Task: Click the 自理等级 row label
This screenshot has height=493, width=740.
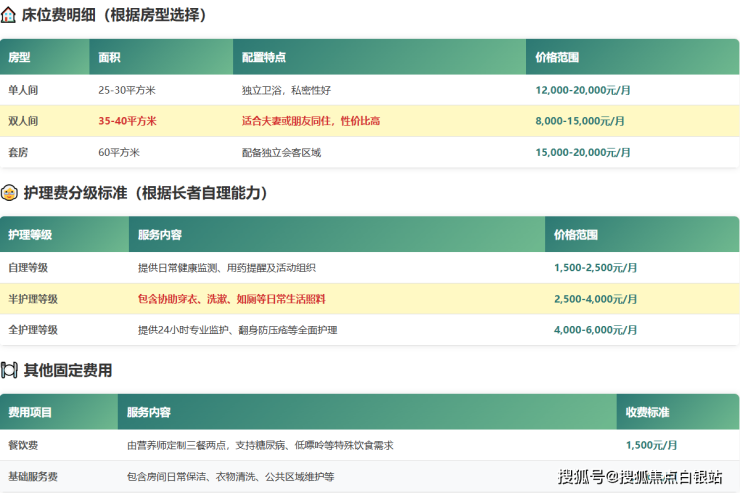Action: 28,268
